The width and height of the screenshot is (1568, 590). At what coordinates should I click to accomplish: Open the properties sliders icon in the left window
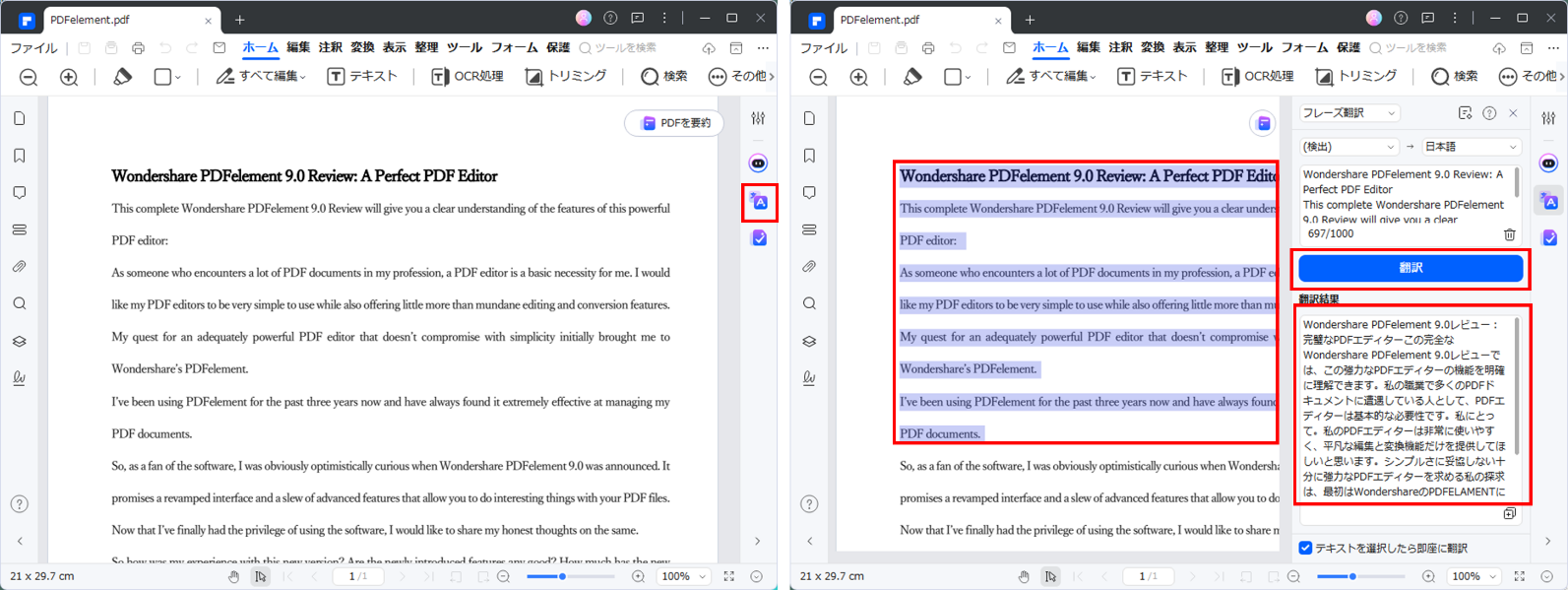(758, 118)
